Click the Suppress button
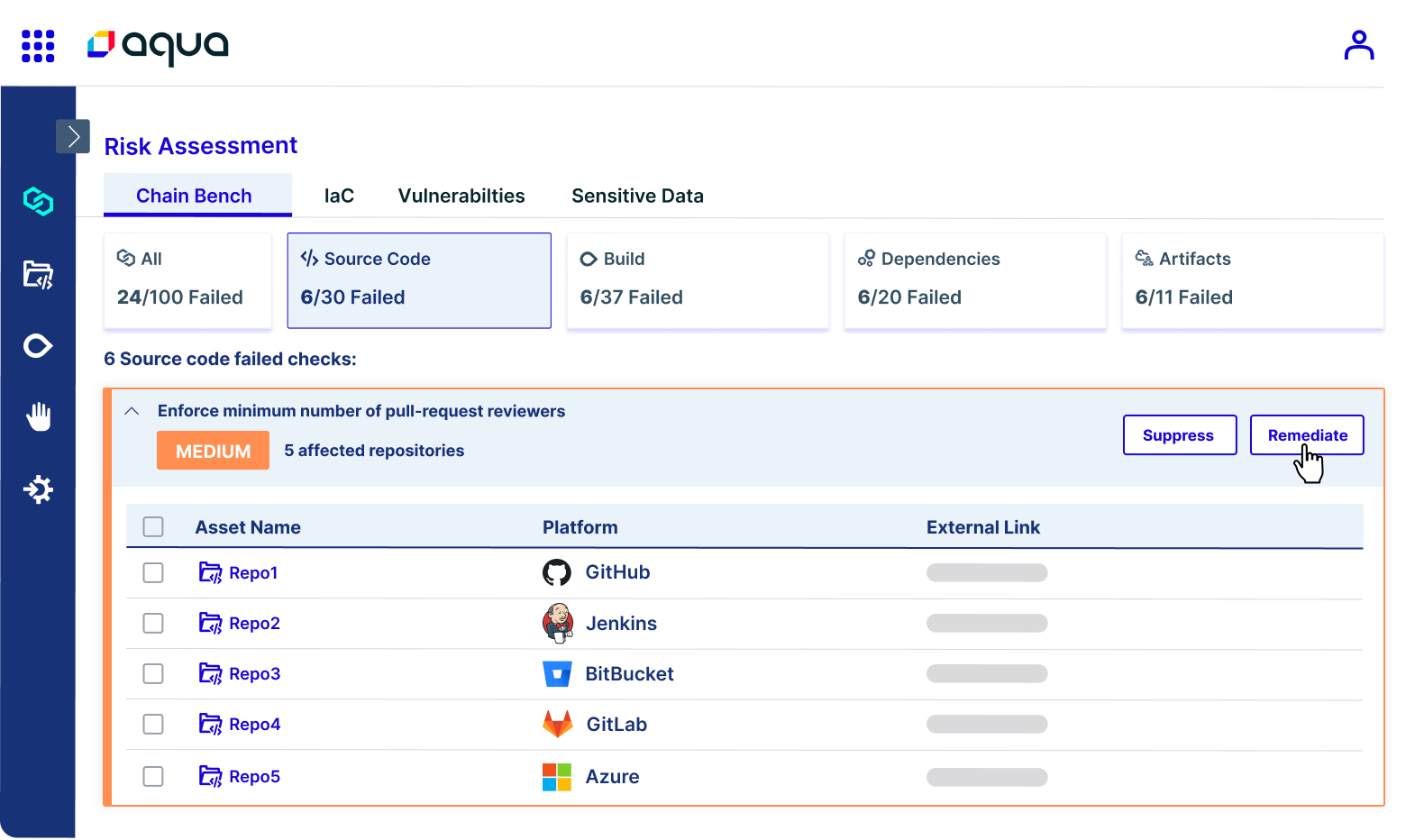Screen dimensions: 1415x840 (1180, 435)
